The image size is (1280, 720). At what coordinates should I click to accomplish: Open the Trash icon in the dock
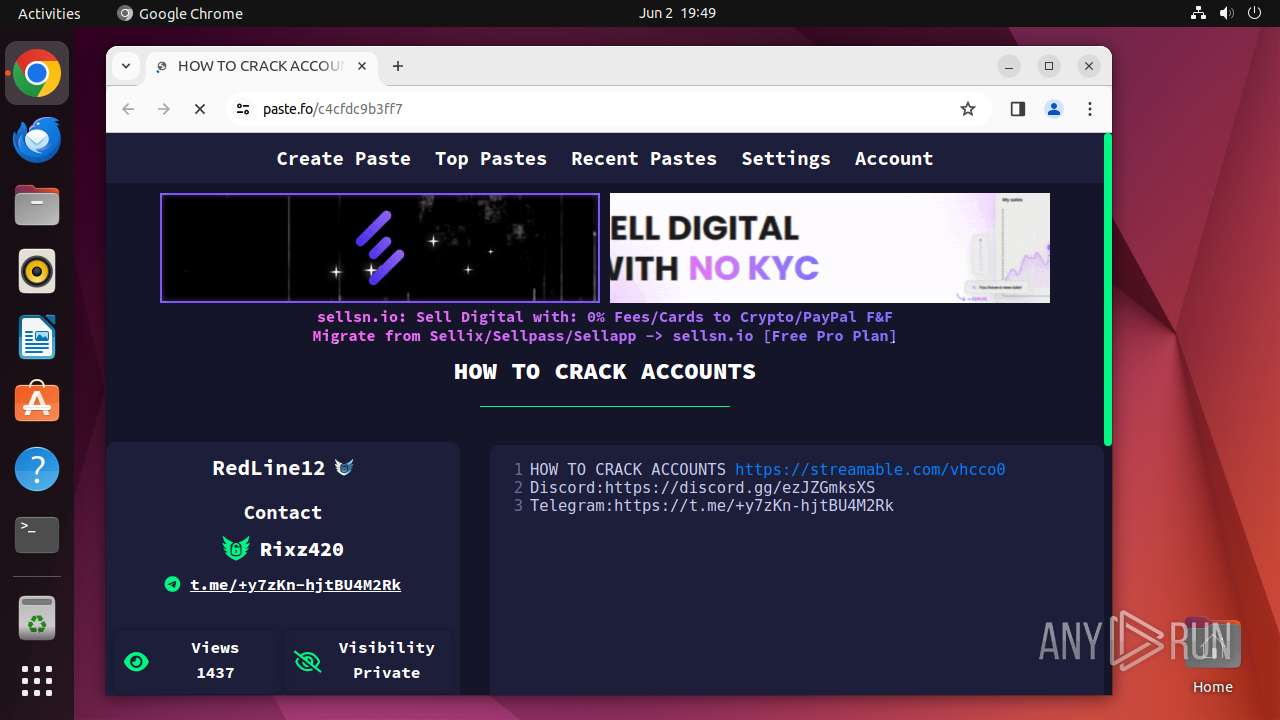(37, 618)
